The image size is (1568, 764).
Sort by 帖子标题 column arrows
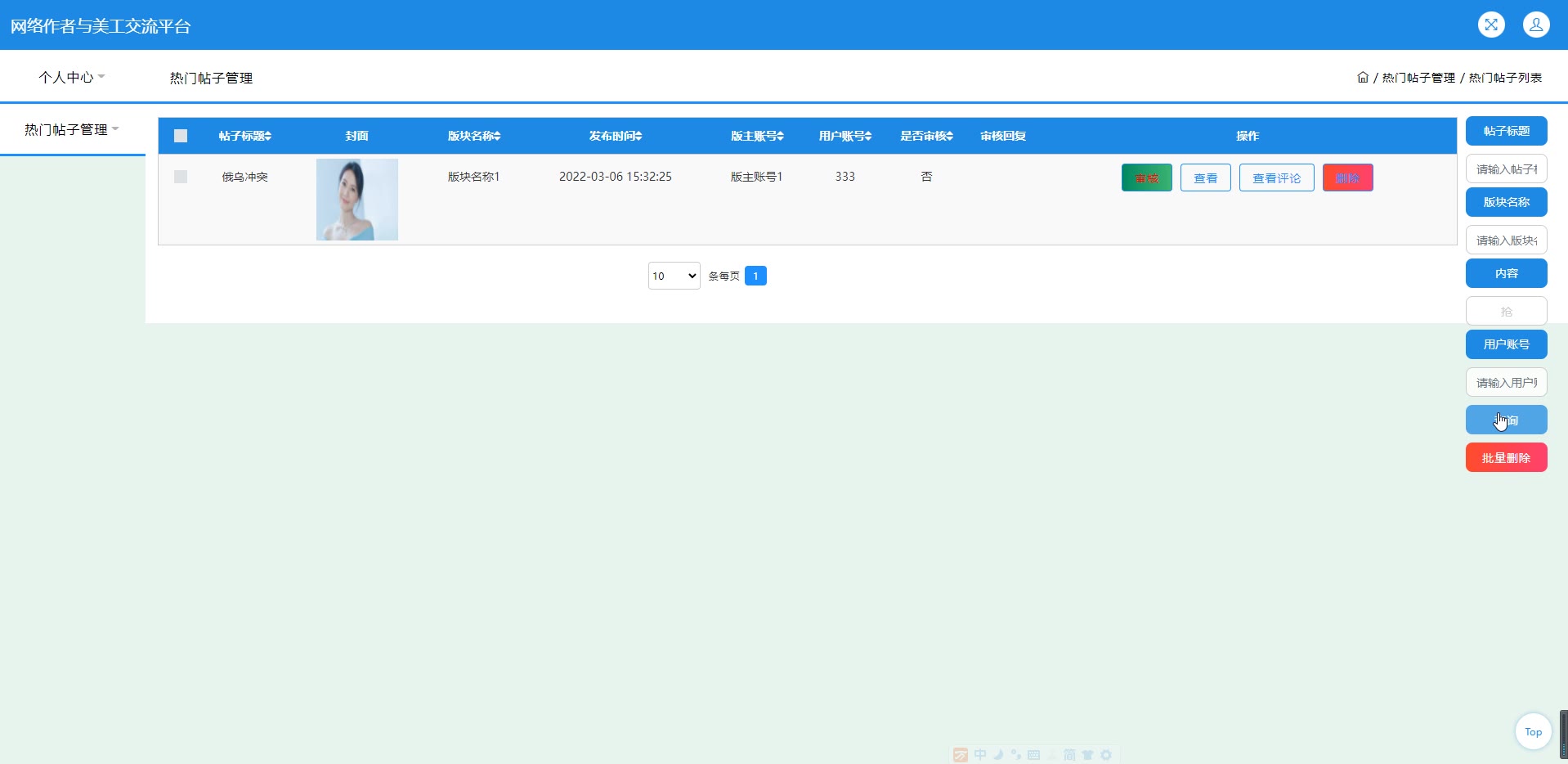[268, 136]
